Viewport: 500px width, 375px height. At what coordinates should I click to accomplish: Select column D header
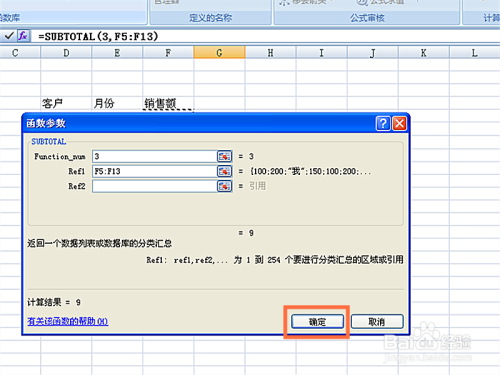point(66,53)
